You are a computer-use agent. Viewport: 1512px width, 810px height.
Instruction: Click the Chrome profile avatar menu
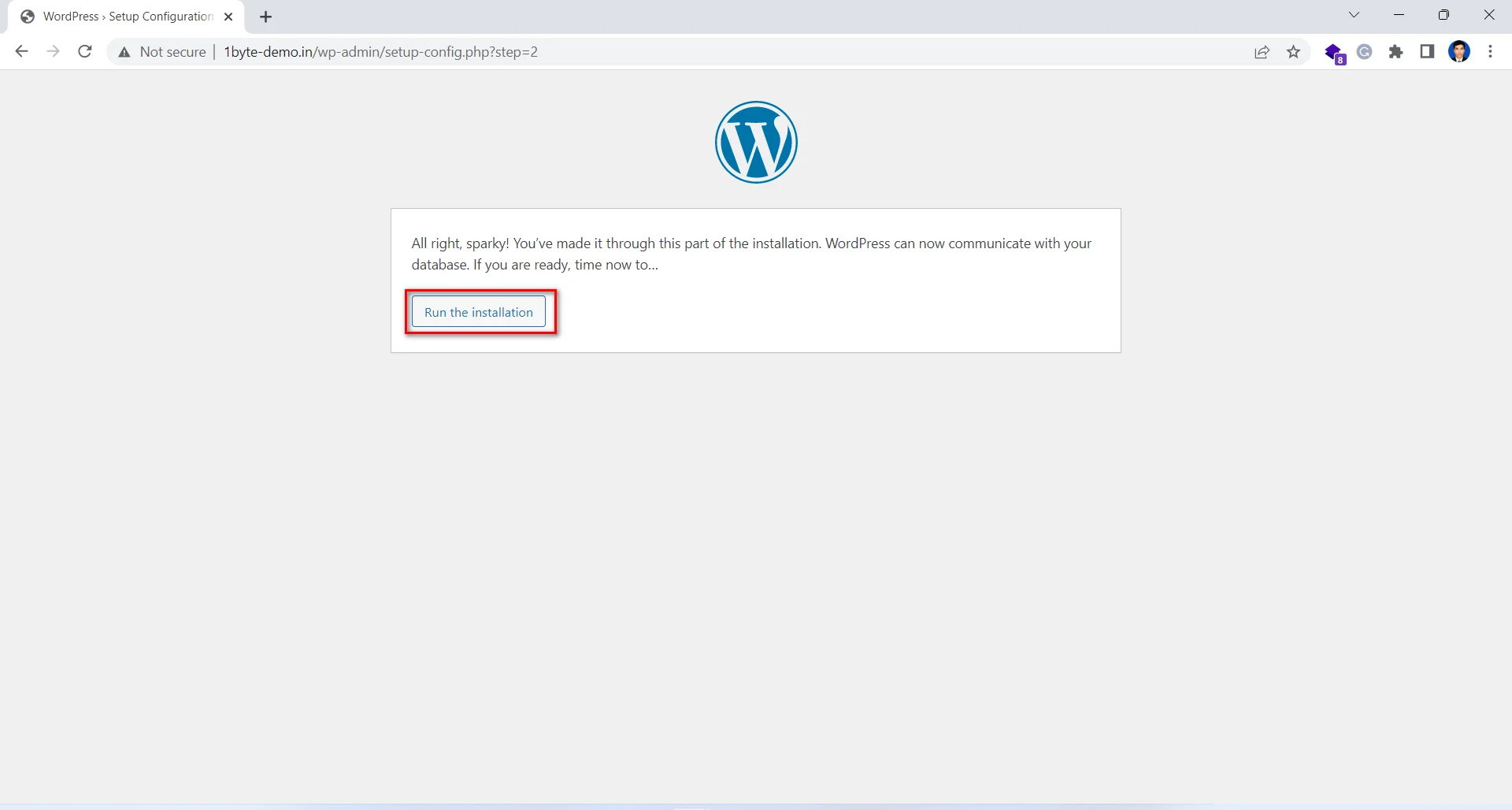pyautogui.click(x=1460, y=51)
